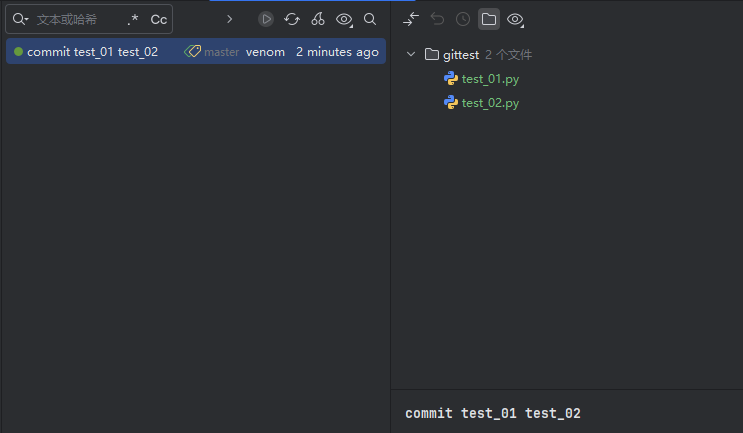
Task: Click the show diff arrows icon
Action: (411, 19)
